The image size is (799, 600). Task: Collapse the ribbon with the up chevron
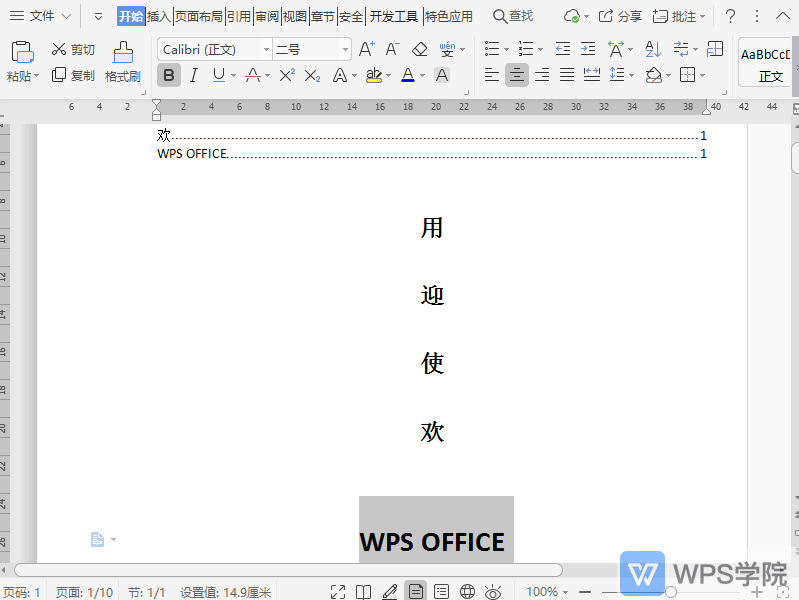tap(783, 16)
